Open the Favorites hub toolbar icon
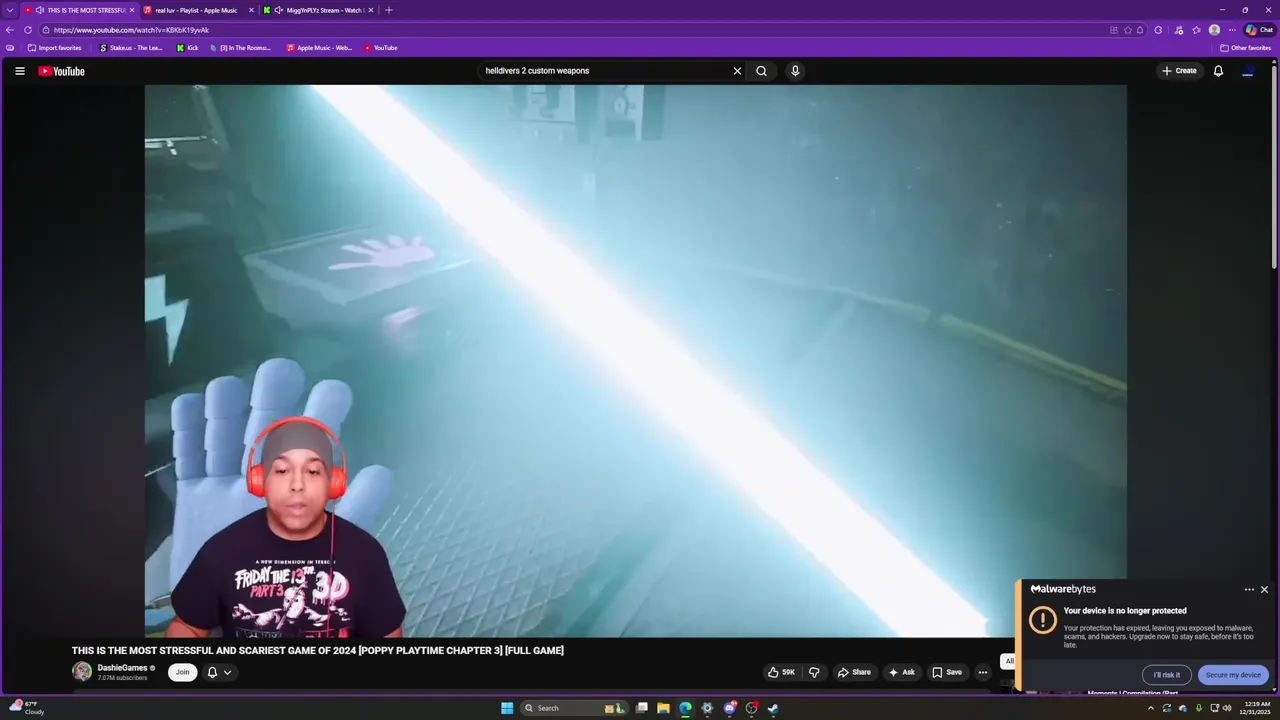Image resolution: width=1280 pixels, height=720 pixels. click(x=1196, y=30)
